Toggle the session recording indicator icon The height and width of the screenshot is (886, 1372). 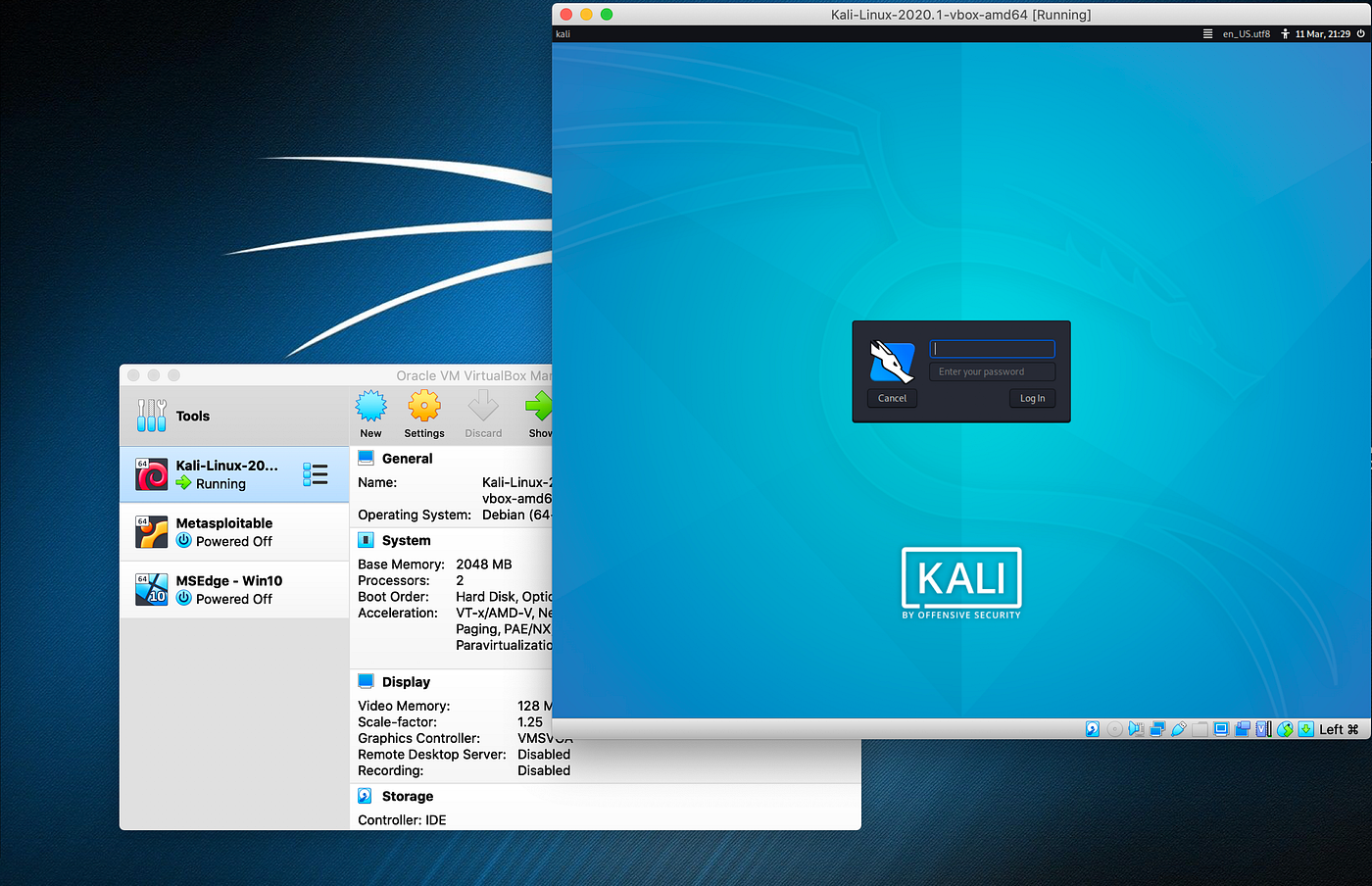1243,729
